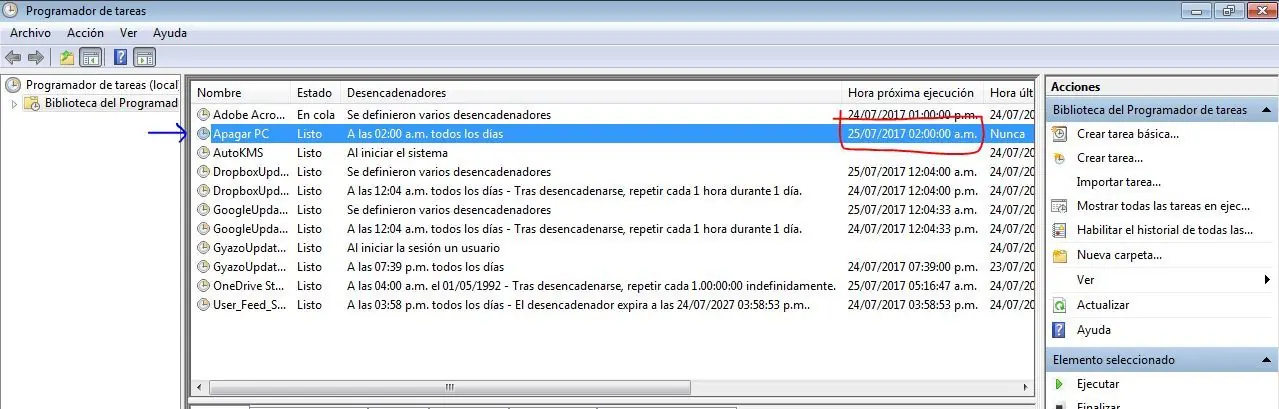The image size is (1279, 409).
Task: Sort by Hora próxima ejecución column header
Action: (x=912, y=93)
